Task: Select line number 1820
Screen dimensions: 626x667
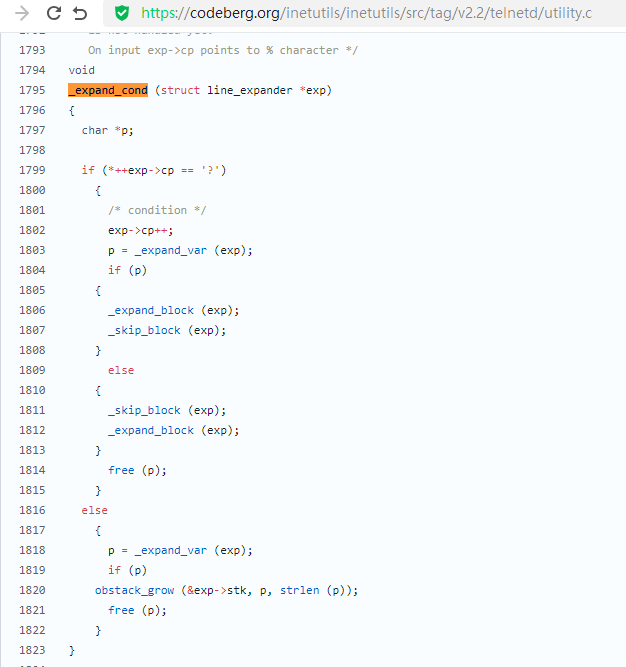Action: pos(32,590)
